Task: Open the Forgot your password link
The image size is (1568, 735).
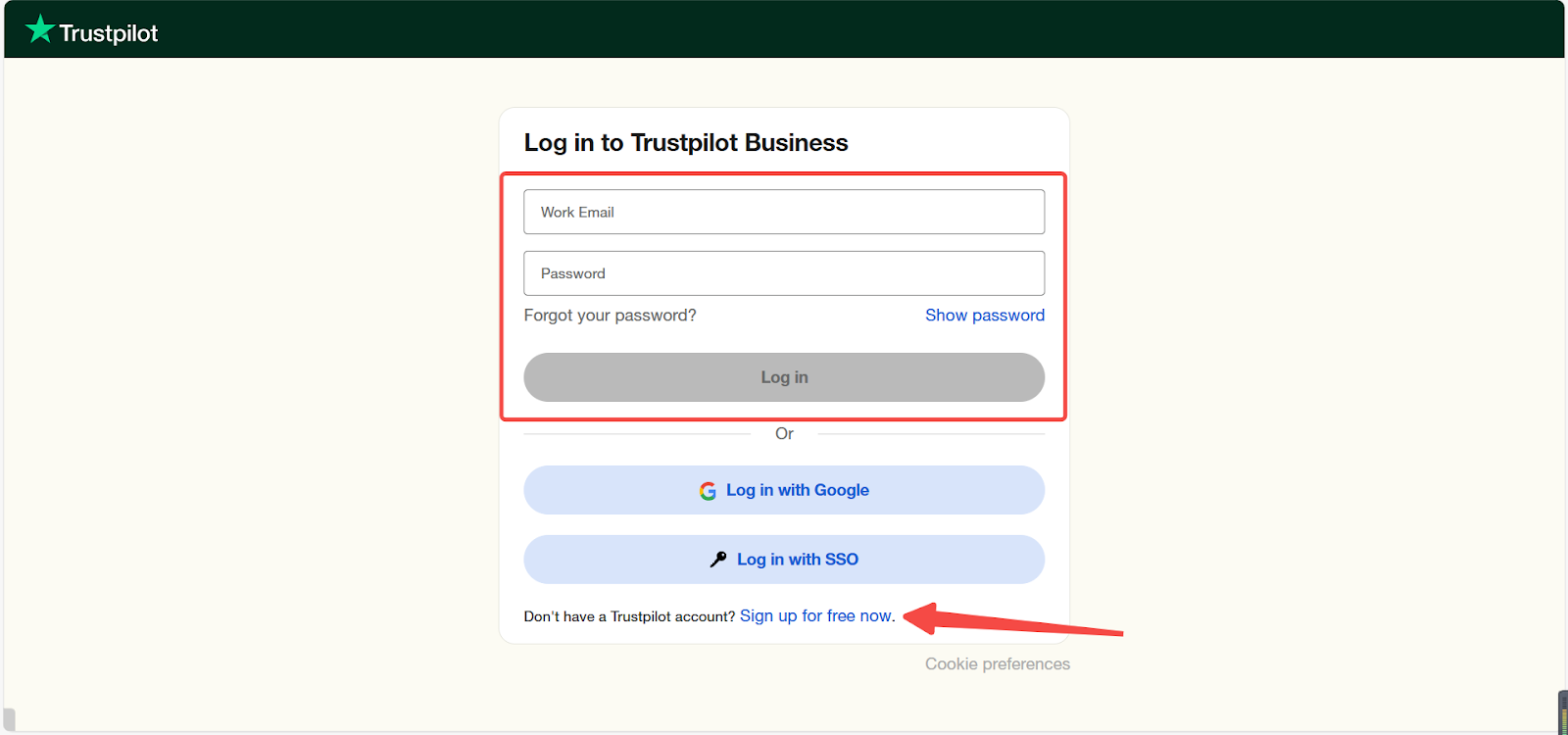Action: [x=610, y=316]
